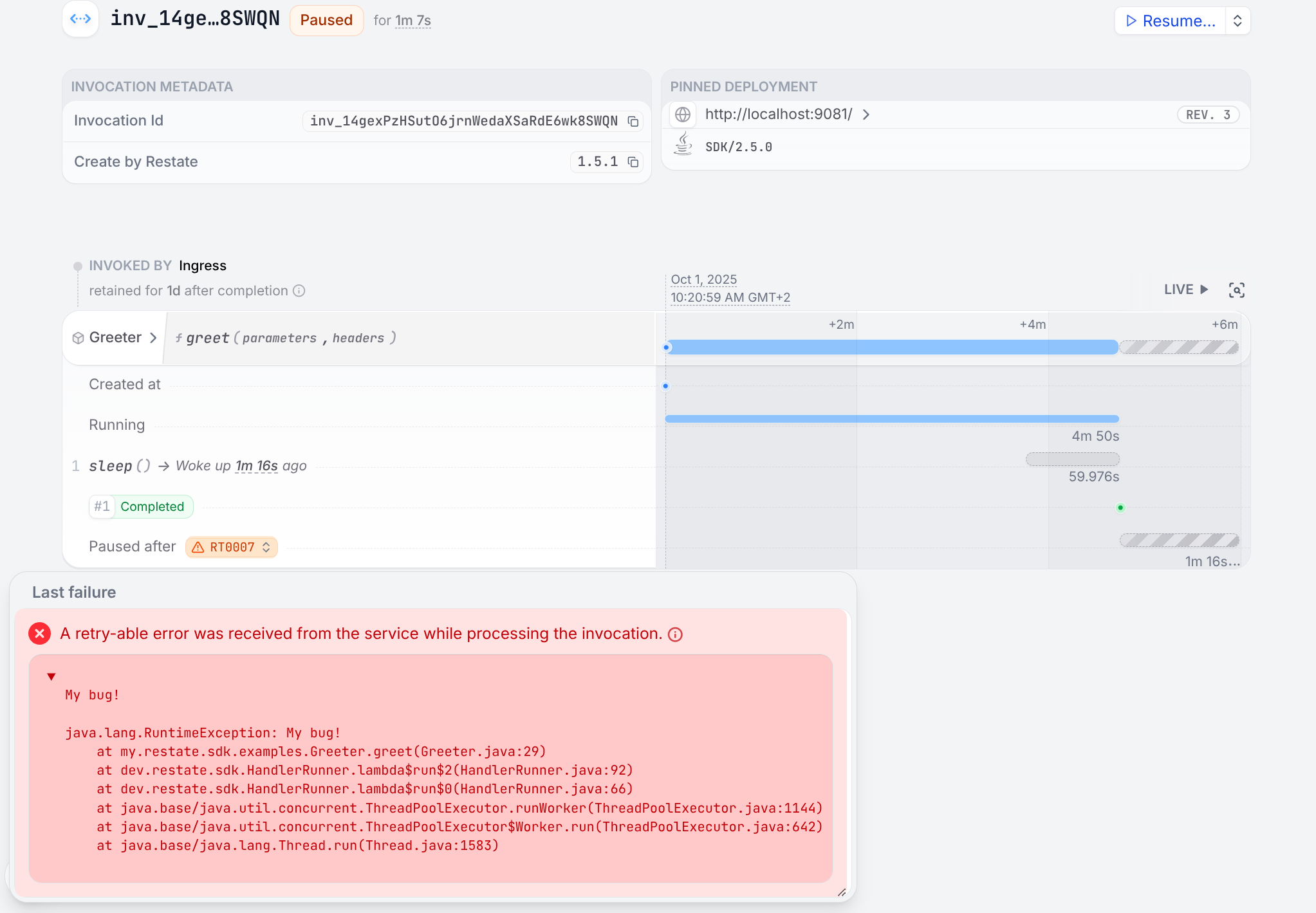Copy the invocation Id
Image resolution: width=1316 pixels, height=913 pixels.
pos(633,122)
